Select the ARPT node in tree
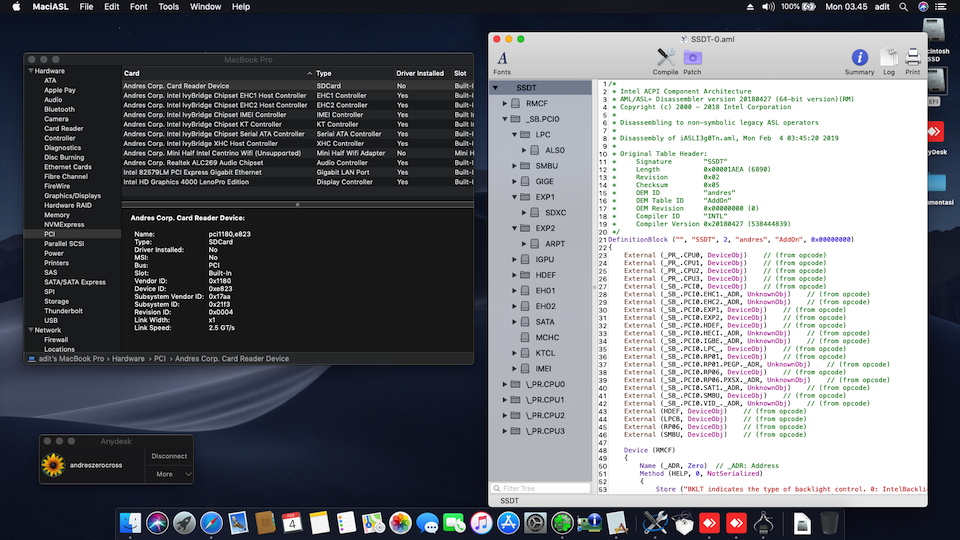This screenshot has height=540, width=960. pyautogui.click(x=555, y=244)
